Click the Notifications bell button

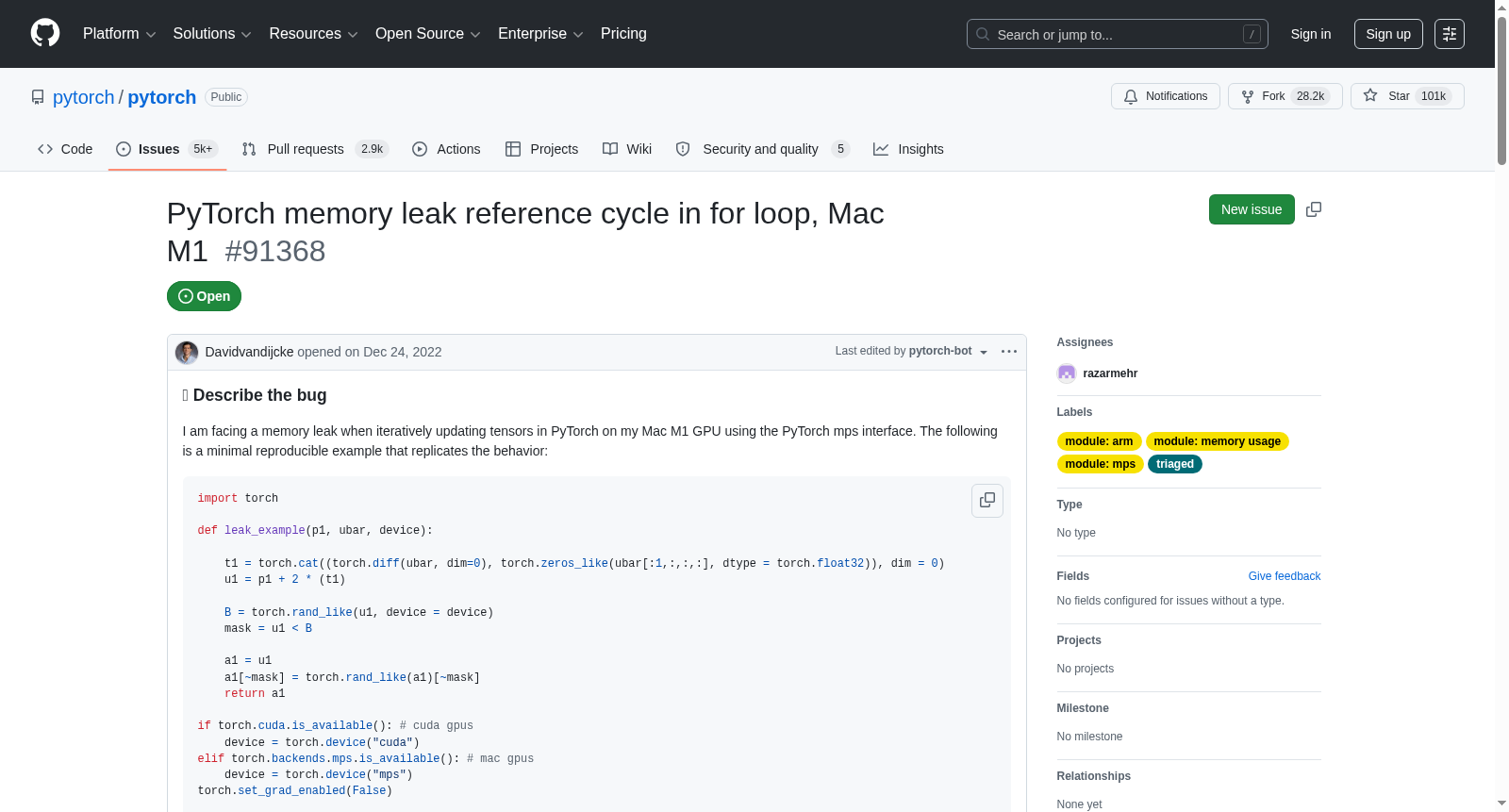pyautogui.click(x=1165, y=96)
